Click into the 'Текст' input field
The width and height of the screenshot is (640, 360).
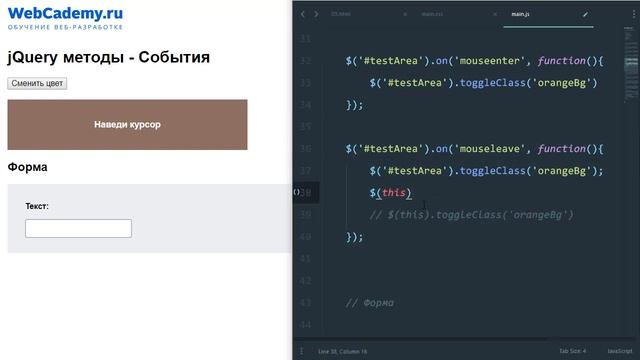click(78, 228)
